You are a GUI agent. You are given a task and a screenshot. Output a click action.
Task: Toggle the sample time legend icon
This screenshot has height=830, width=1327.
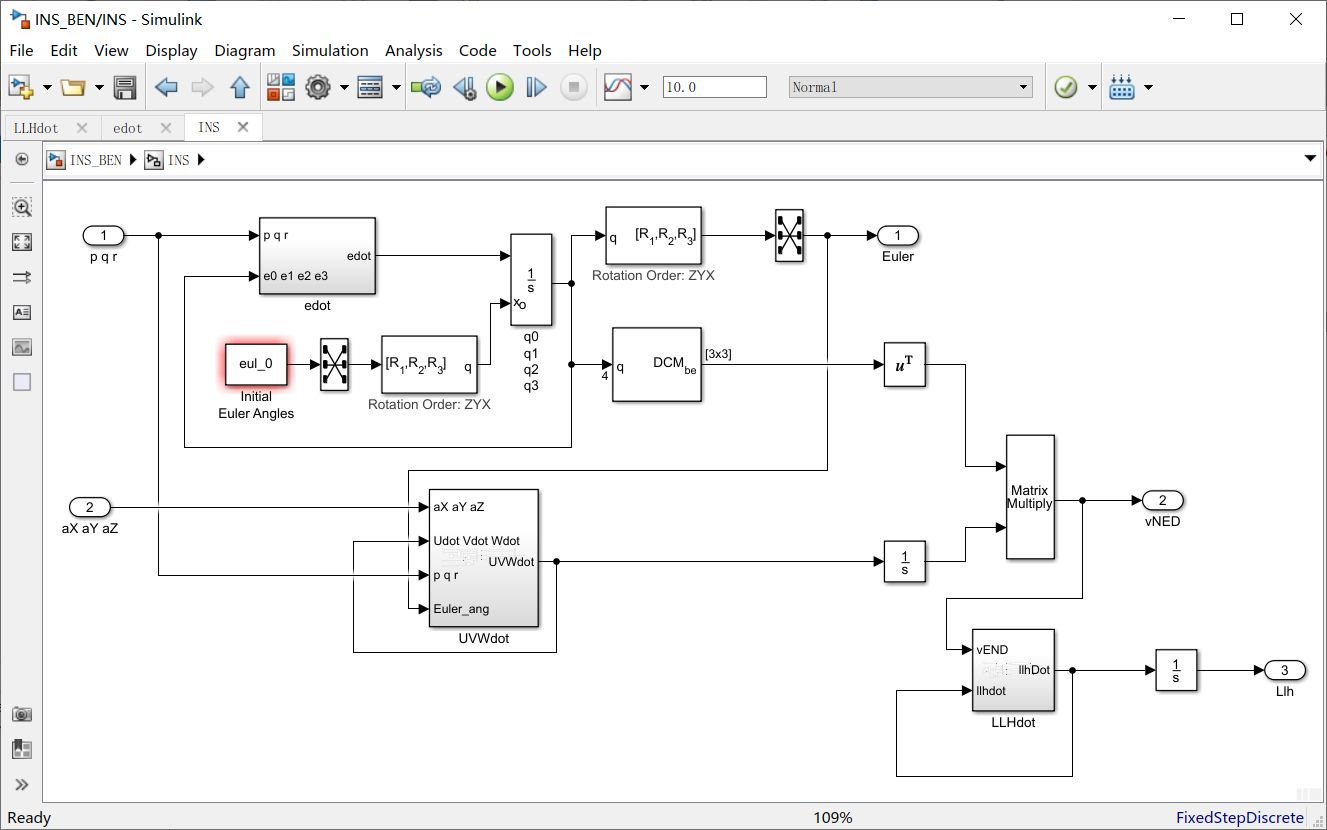point(22,277)
